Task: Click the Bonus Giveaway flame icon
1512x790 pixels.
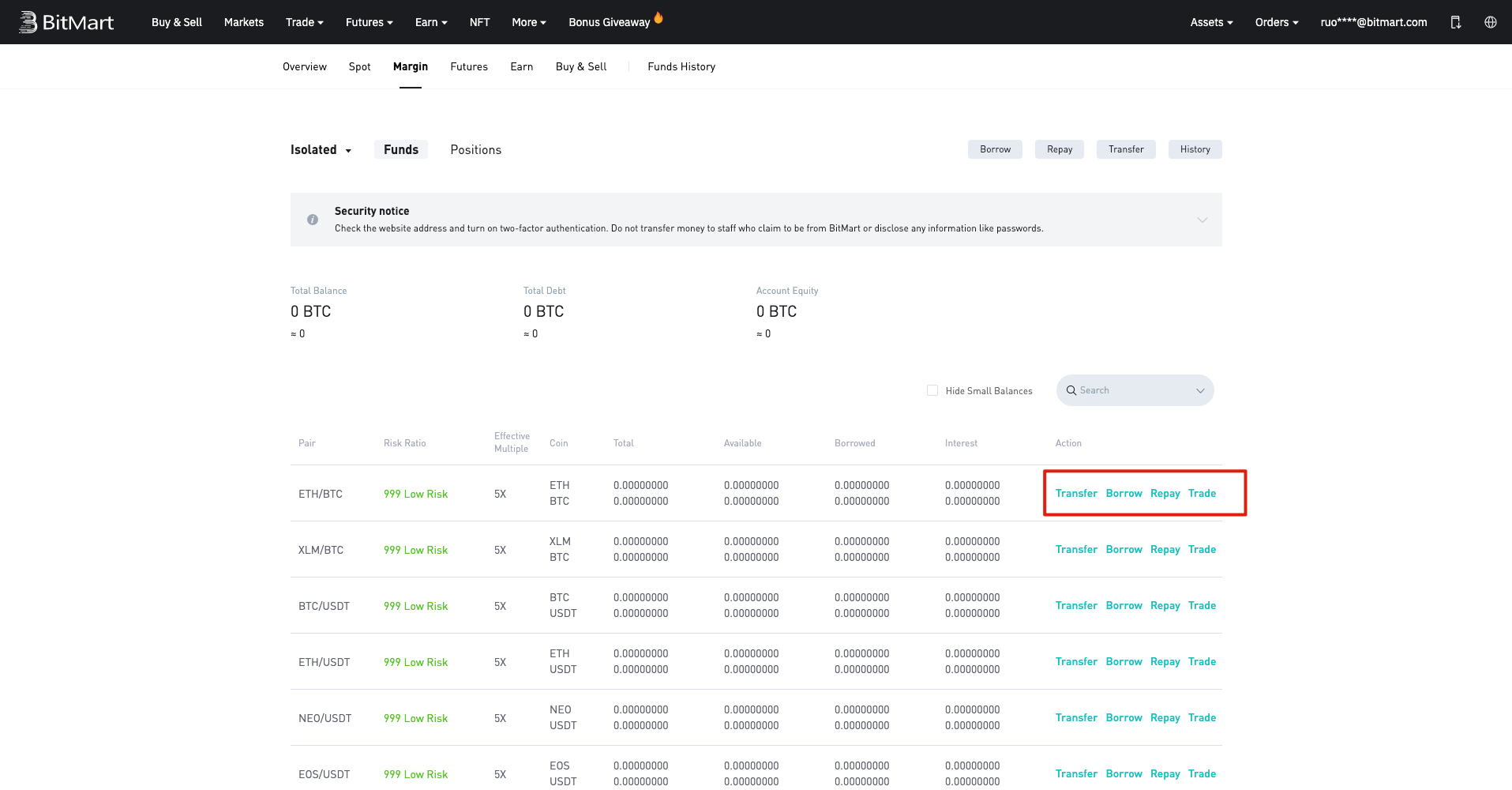Action: tap(658, 17)
